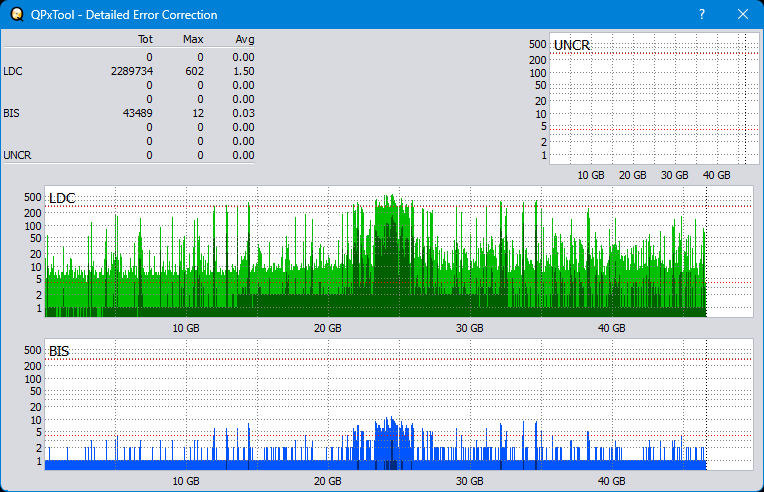The width and height of the screenshot is (764, 492).
Task: Click '10 GB' axis label under BIS chart
Action: point(186,481)
